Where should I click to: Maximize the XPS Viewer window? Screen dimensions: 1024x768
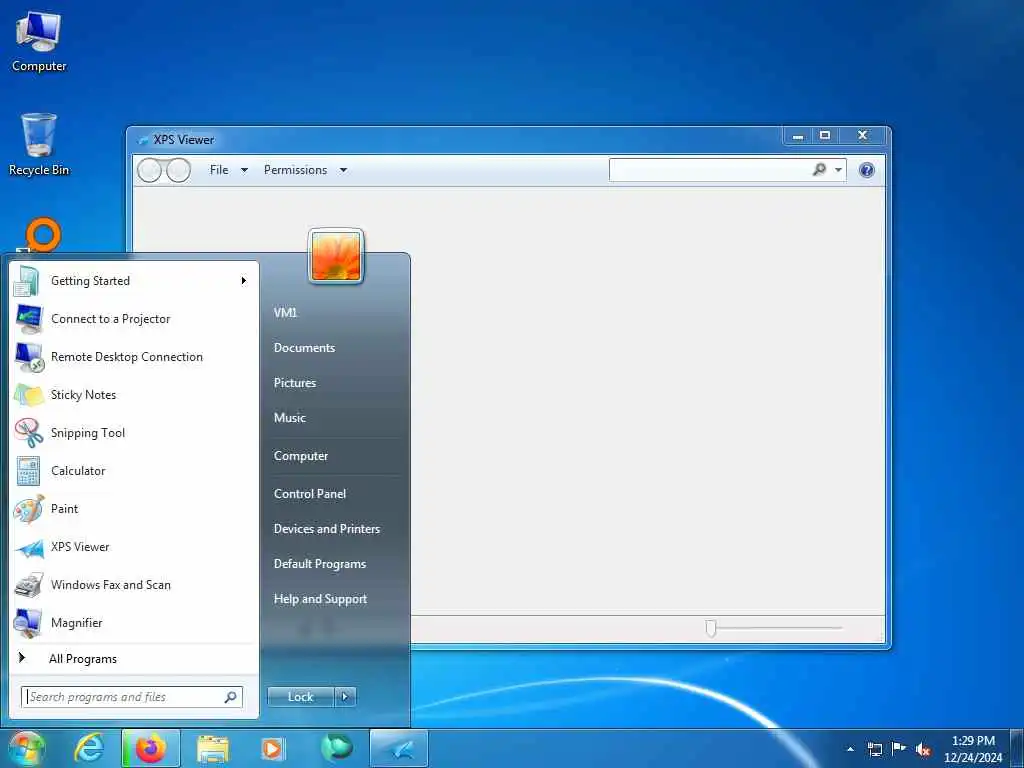tap(825, 135)
